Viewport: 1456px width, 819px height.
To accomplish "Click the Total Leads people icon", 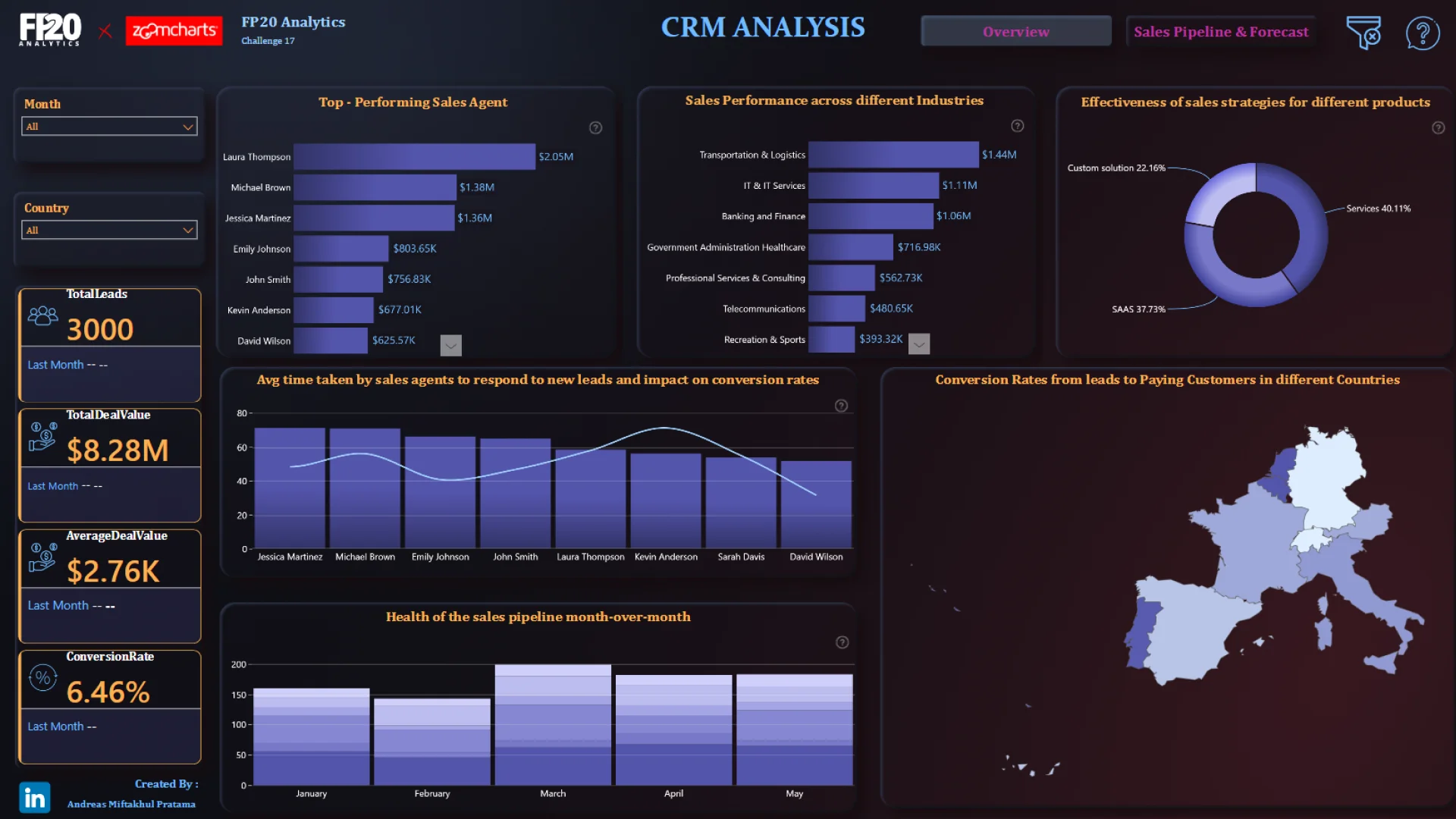I will pyautogui.click(x=42, y=315).
